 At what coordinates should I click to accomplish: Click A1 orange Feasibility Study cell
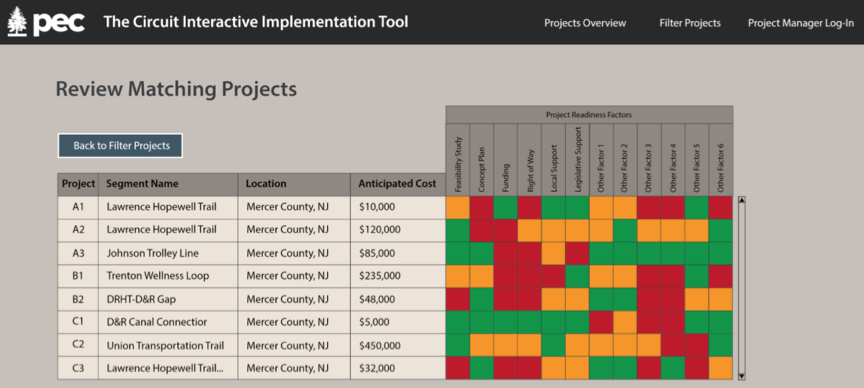pos(458,208)
